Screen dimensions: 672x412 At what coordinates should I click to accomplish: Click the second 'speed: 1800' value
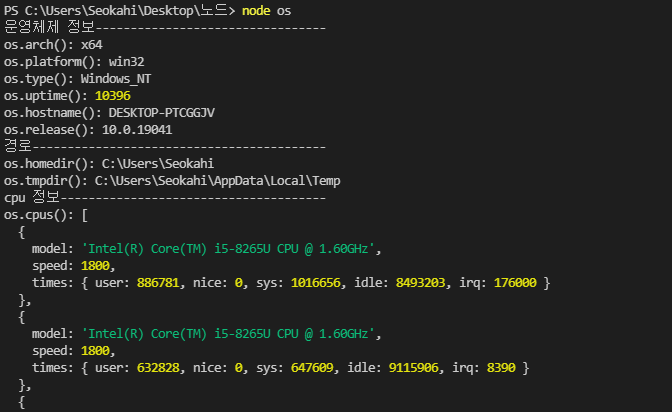(x=95, y=351)
